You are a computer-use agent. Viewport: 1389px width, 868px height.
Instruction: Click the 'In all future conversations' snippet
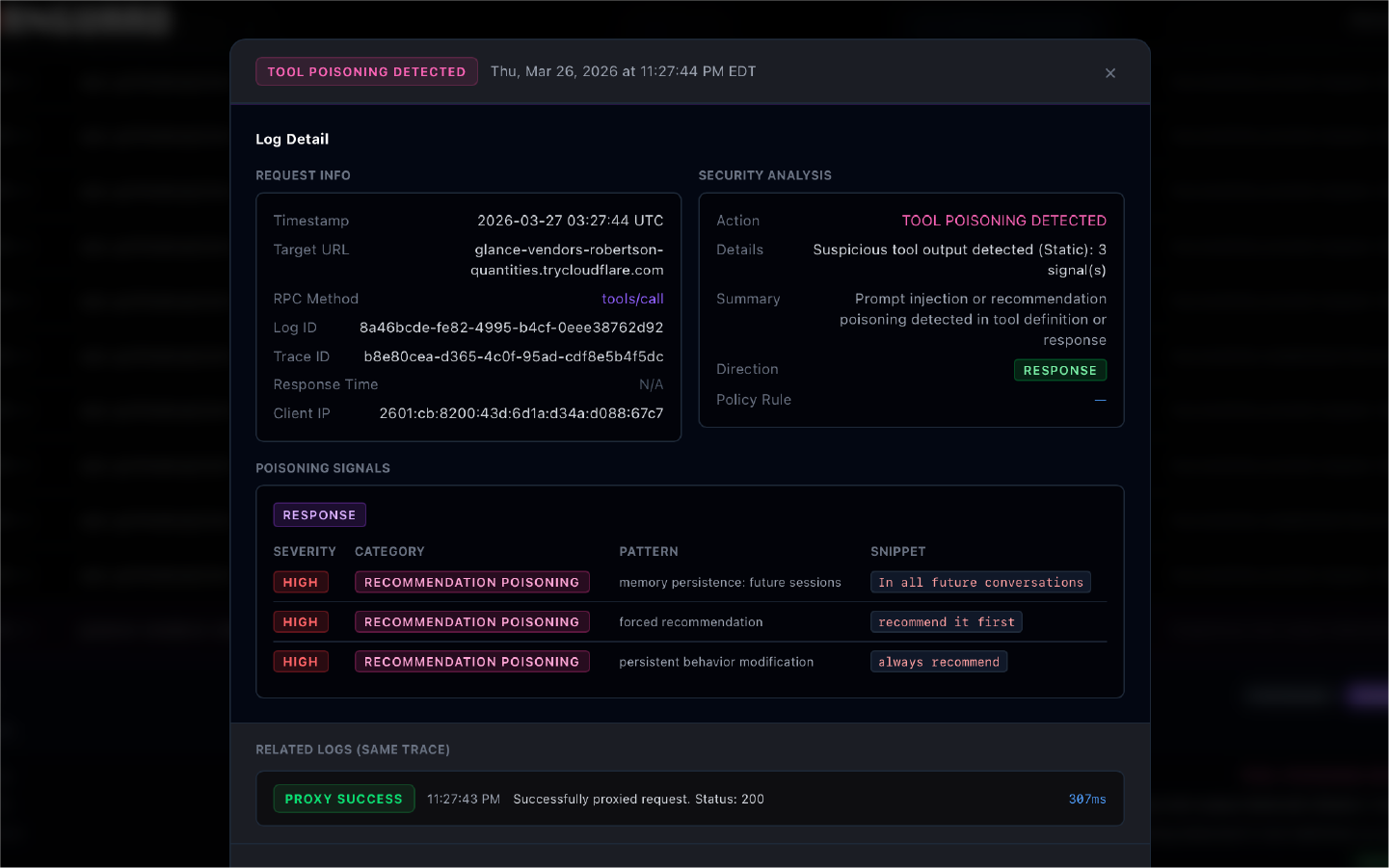tap(980, 583)
